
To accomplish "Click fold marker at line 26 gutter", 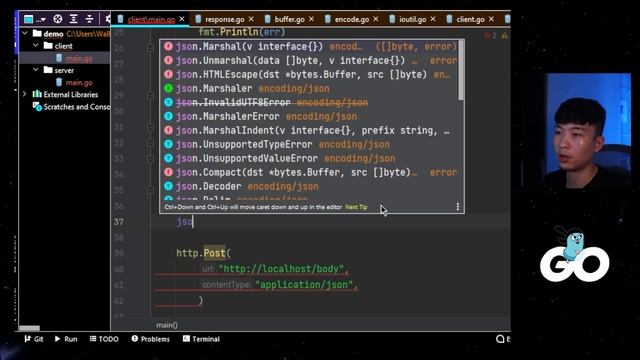I will pos(150,48).
